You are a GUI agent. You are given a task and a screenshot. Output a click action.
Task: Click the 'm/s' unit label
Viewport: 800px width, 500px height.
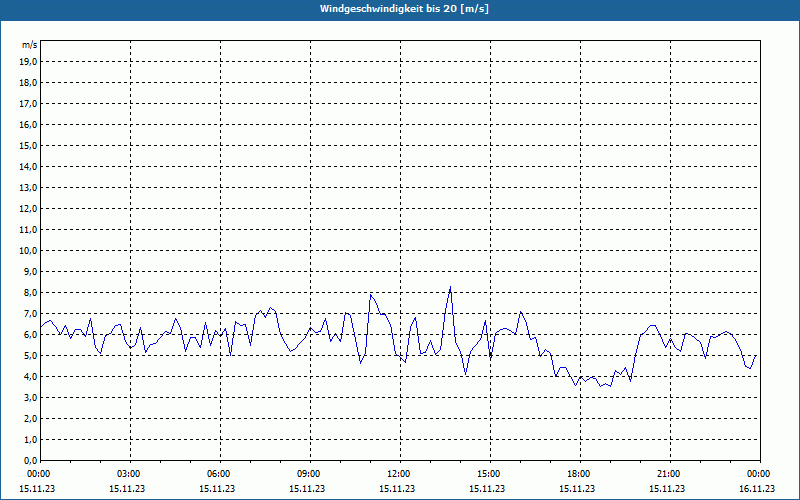[29, 45]
